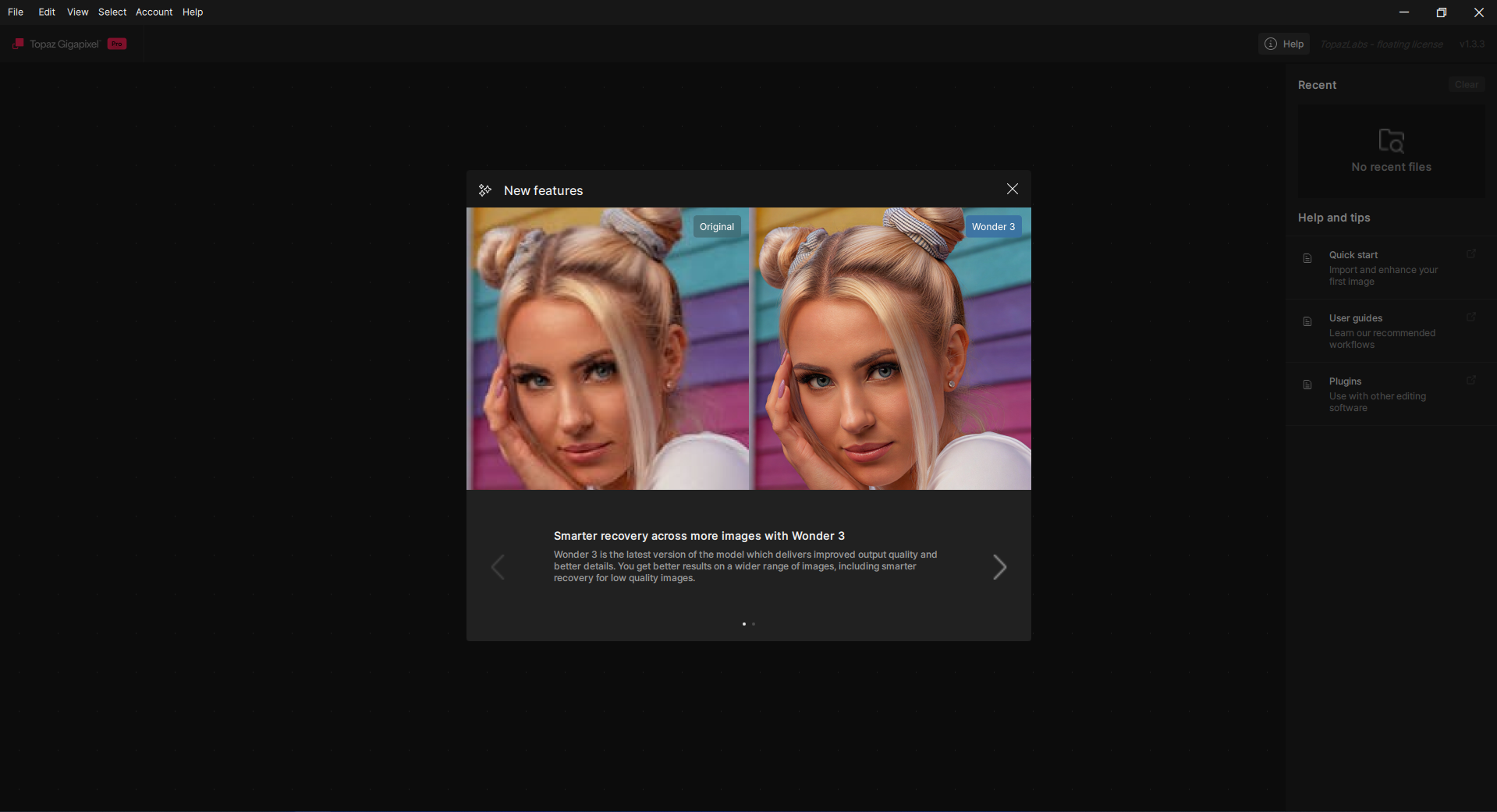Open the Select menu

point(112,12)
